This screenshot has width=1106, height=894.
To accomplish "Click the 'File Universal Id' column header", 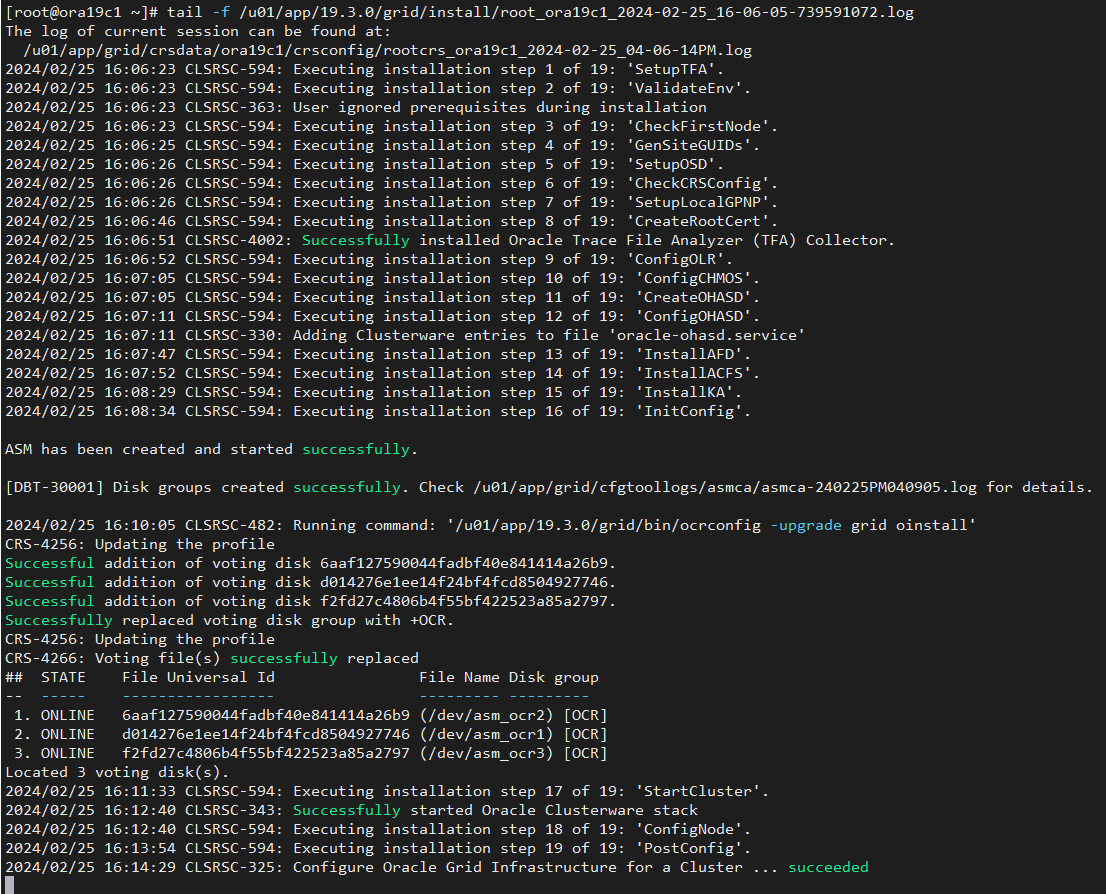I will (x=198, y=678).
